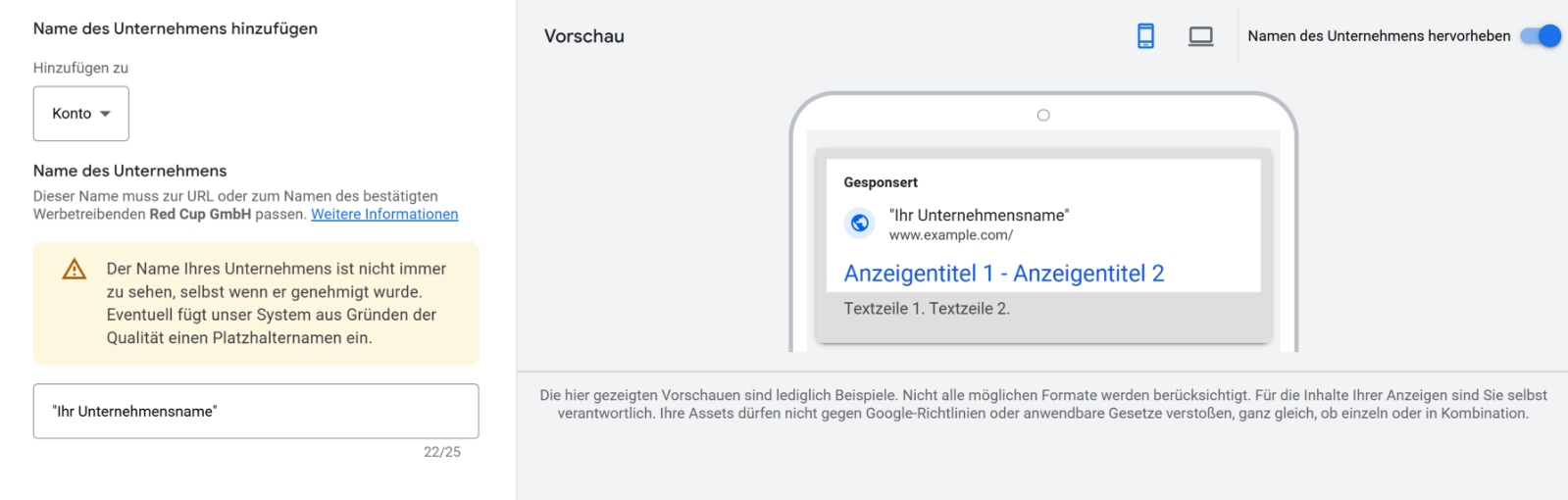Viewport: 1568px width, 500px height.
Task: Click the Hinzufügen zu label
Action: click(x=80, y=68)
